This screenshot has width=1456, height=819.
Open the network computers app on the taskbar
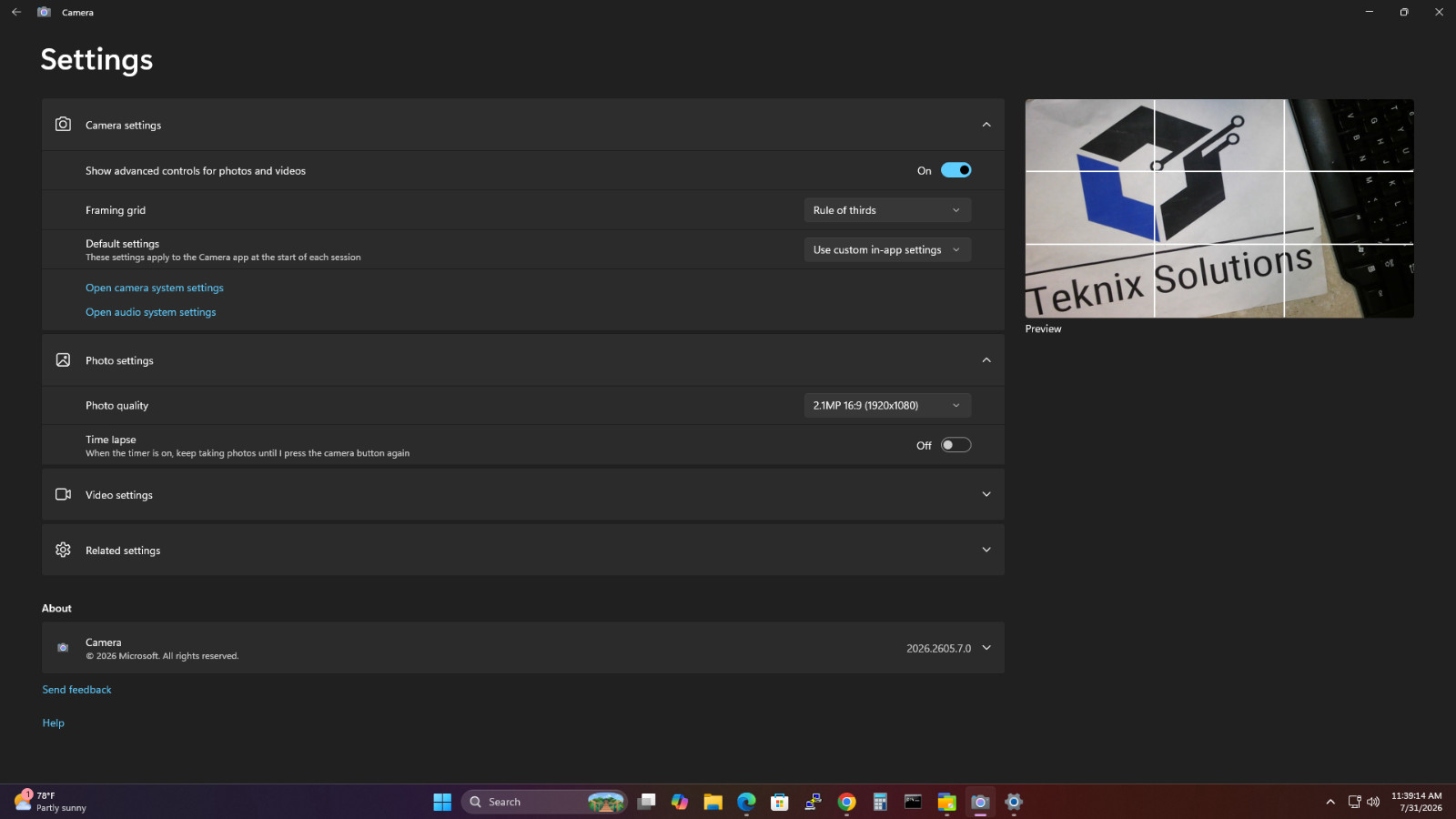coord(814,802)
